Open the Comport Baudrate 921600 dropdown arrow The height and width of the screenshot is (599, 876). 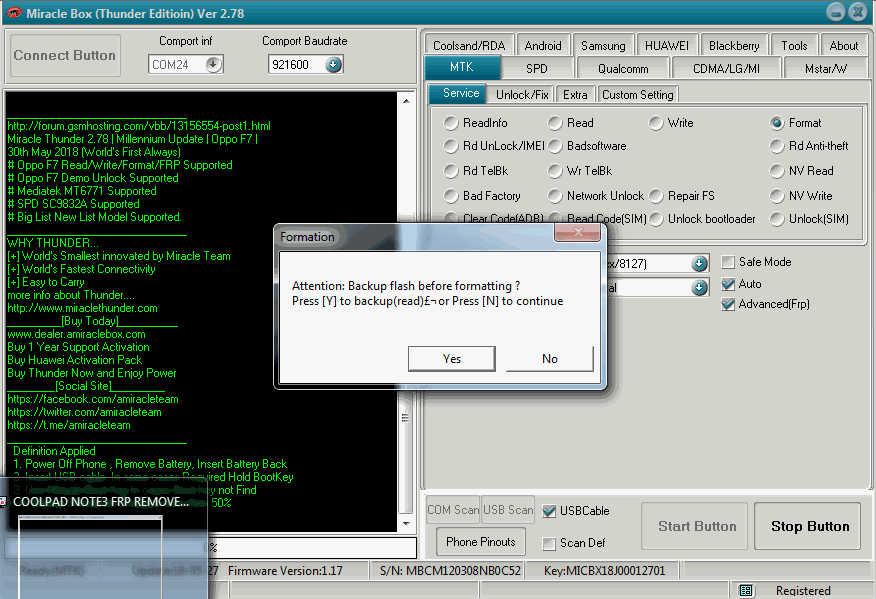(x=334, y=65)
